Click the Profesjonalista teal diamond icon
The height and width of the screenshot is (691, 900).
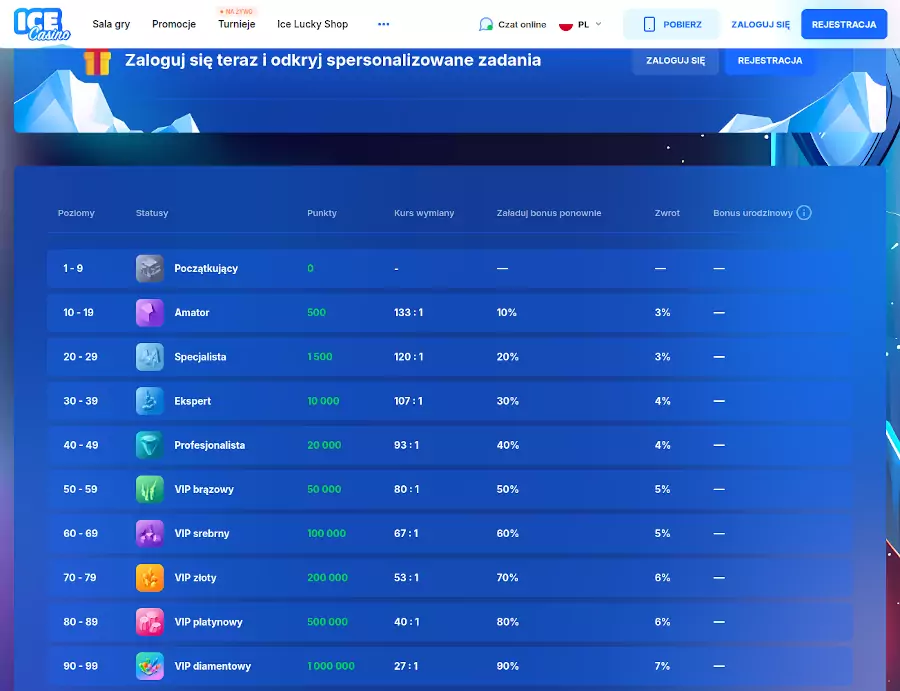pos(149,445)
